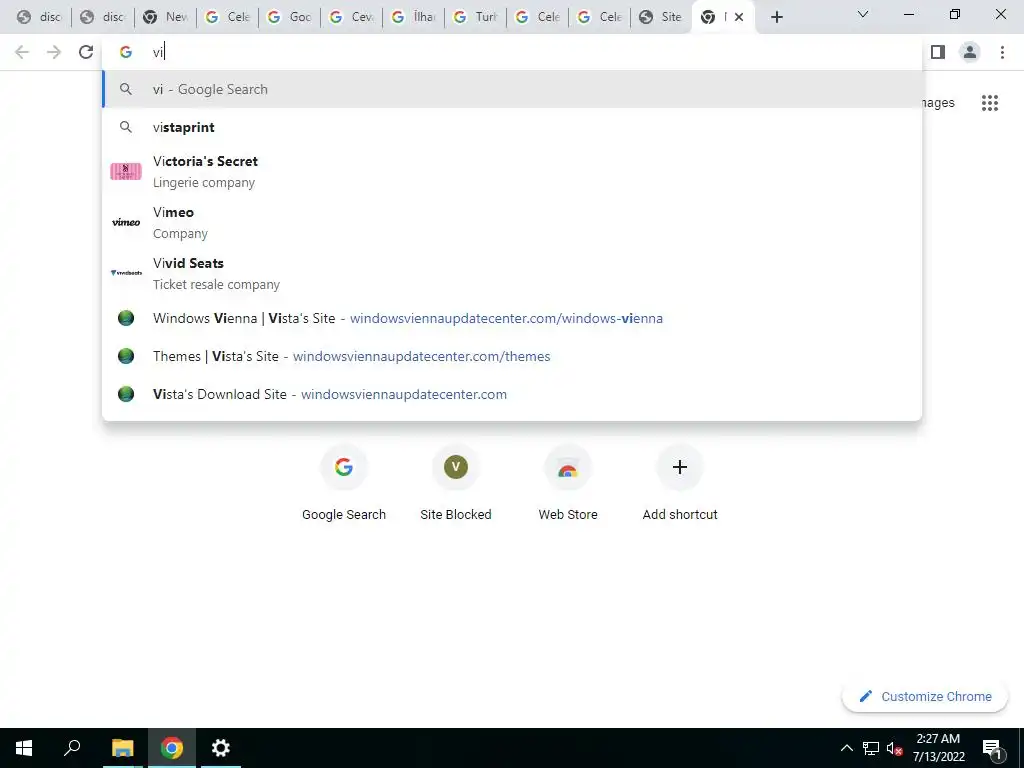The height and width of the screenshot is (768, 1024).
Task: Select the 'vi - Google Search' suggestion
Action: coord(513,89)
